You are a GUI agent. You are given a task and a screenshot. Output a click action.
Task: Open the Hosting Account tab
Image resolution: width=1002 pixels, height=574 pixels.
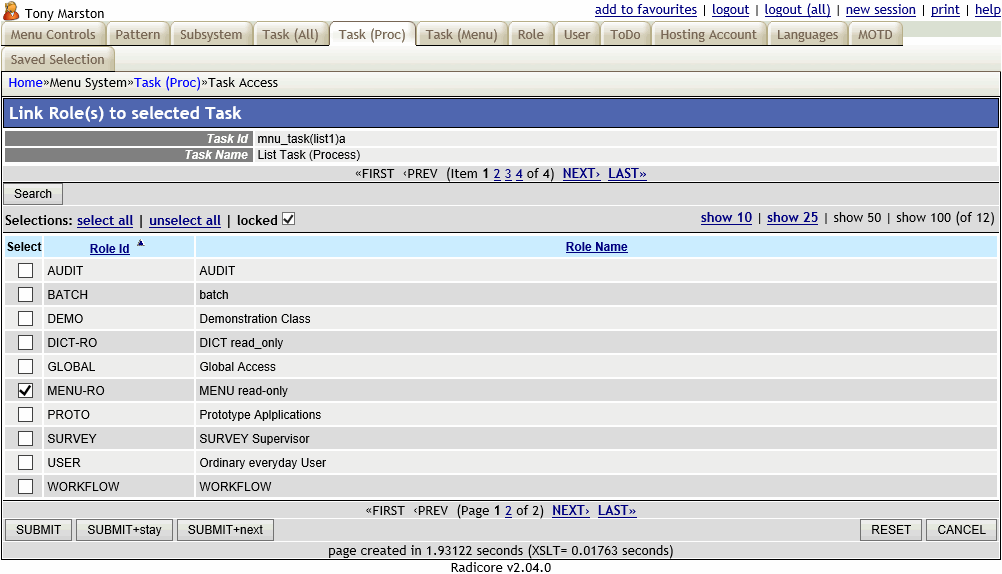tap(708, 34)
